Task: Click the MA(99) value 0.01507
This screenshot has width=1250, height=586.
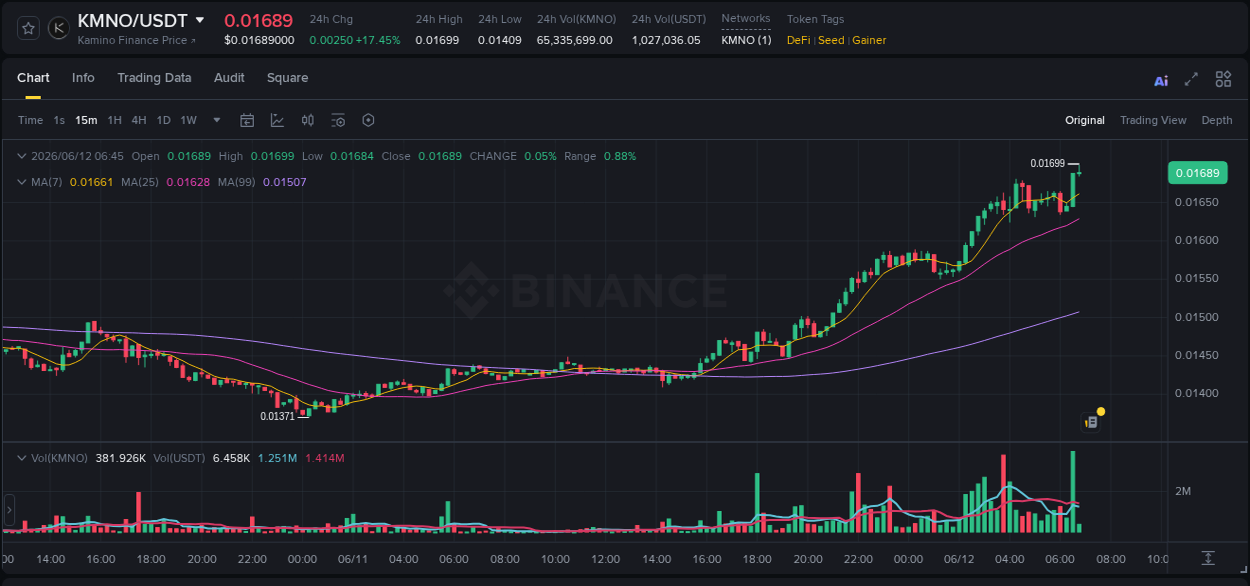Action: (x=284, y=182)
